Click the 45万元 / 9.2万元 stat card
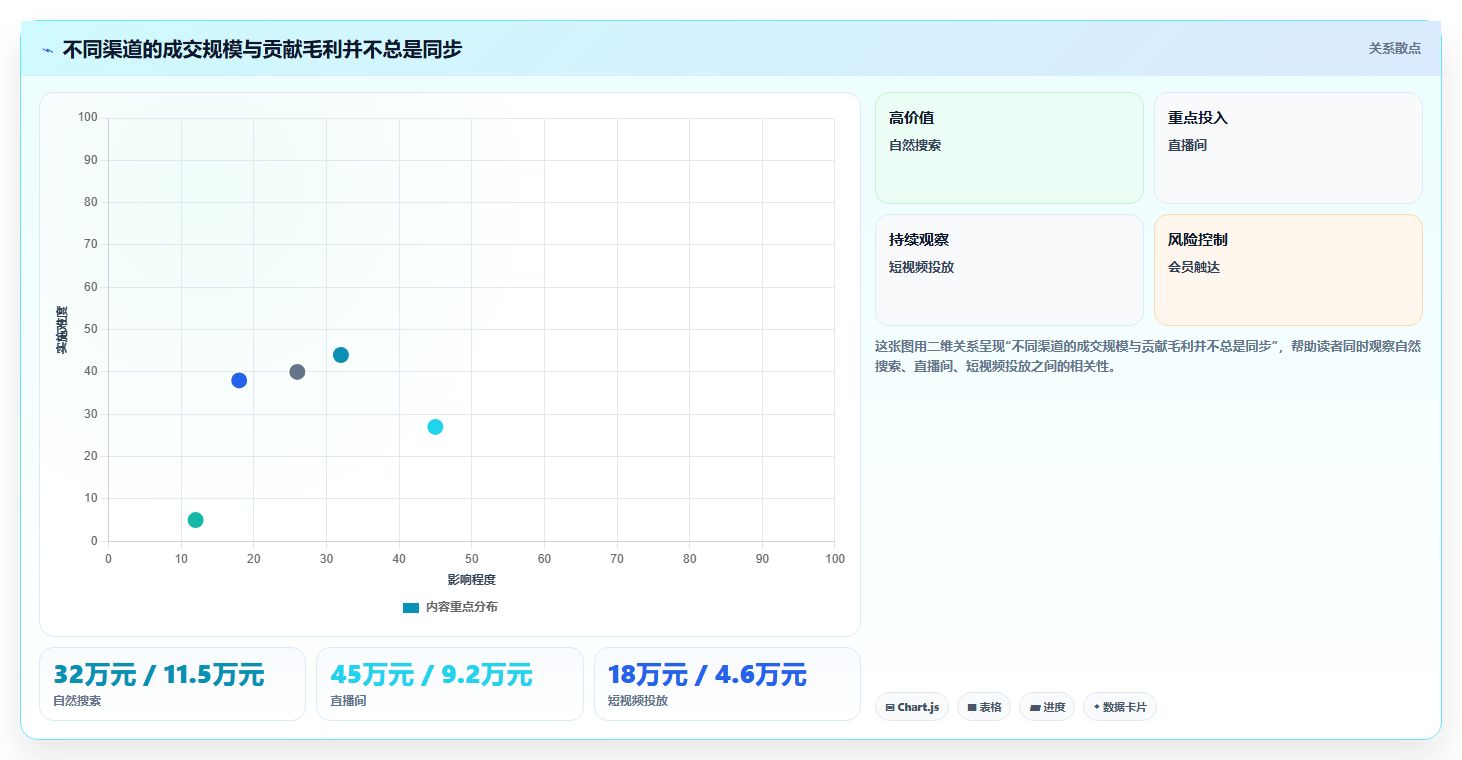This screenshot has width=1462, height=760. (450, 684)
